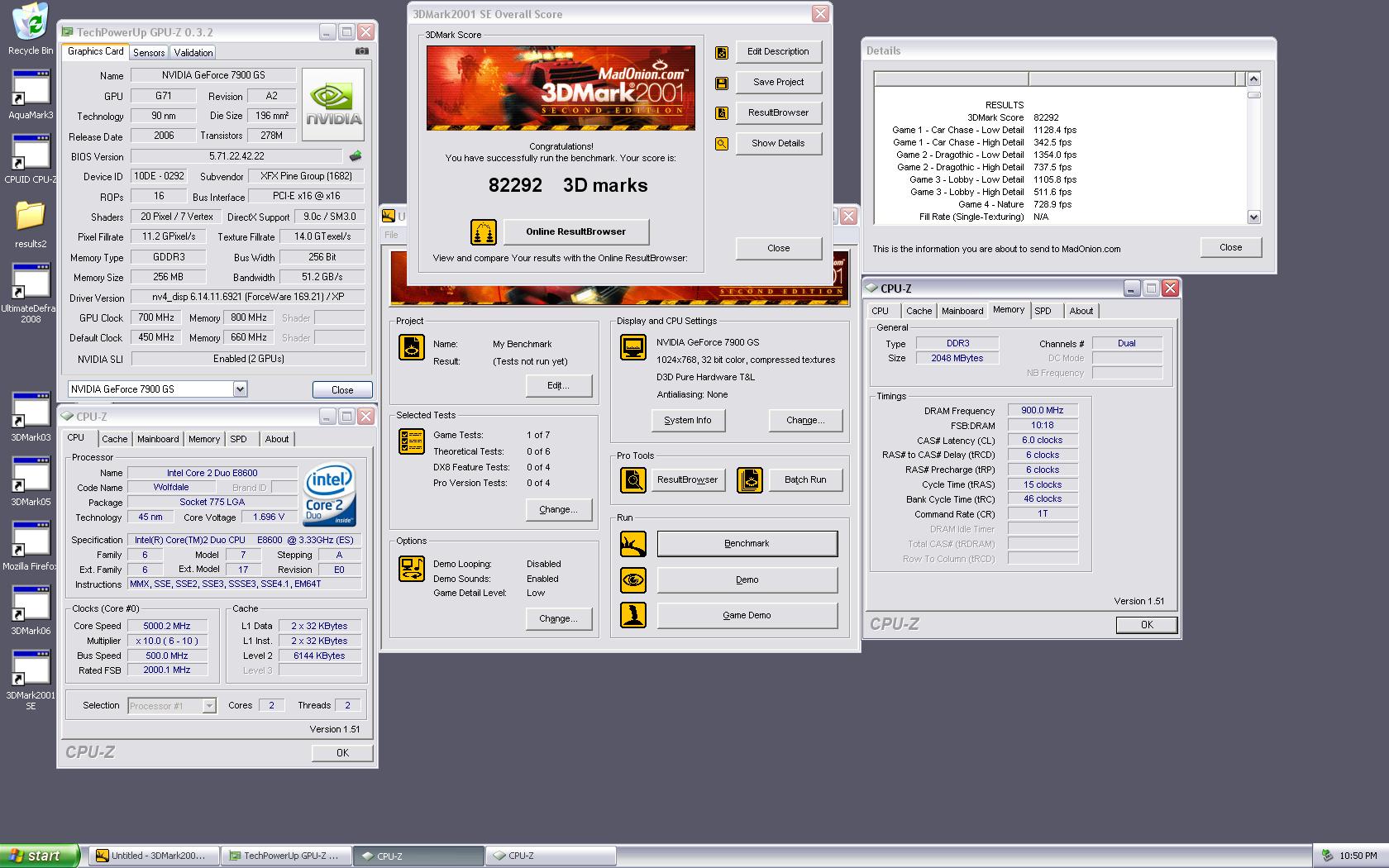This screenshot has width=1389, height=868.
Task: Click the Demo eye icon
Action: 633,580
